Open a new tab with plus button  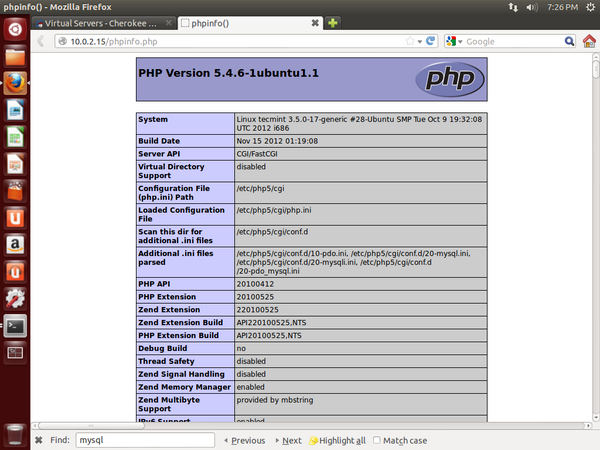click(333, 22)
